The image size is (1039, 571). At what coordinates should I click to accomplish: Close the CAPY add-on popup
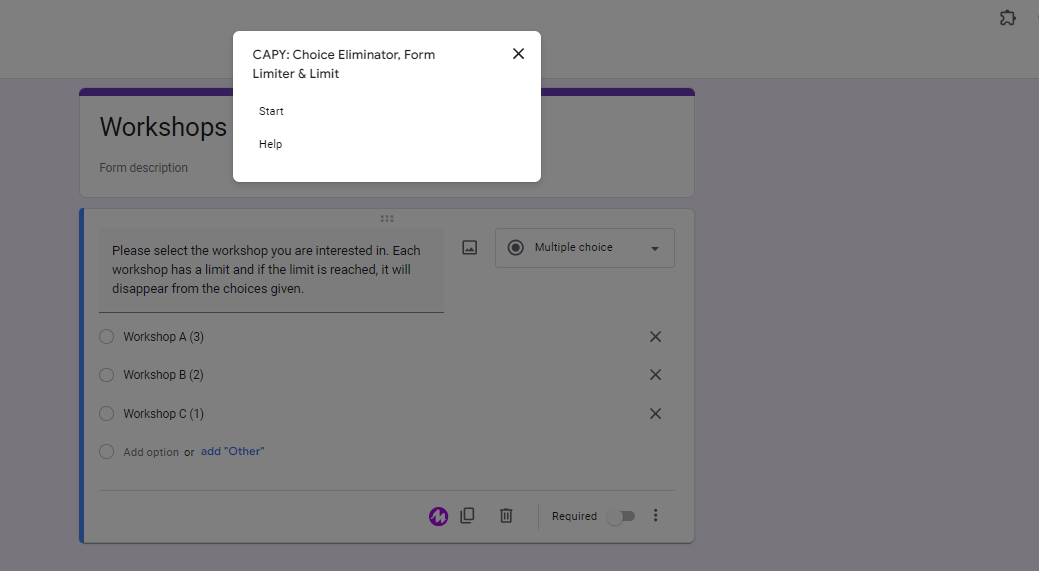[518, 54]
